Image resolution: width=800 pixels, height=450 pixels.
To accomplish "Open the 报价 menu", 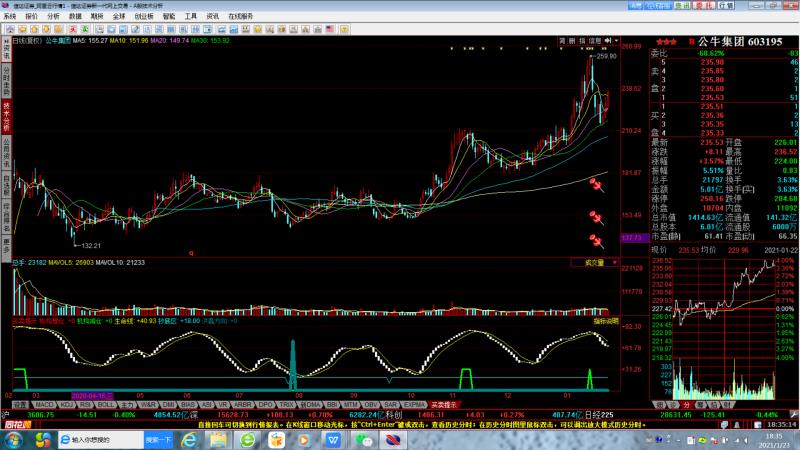I will [32, 16].
